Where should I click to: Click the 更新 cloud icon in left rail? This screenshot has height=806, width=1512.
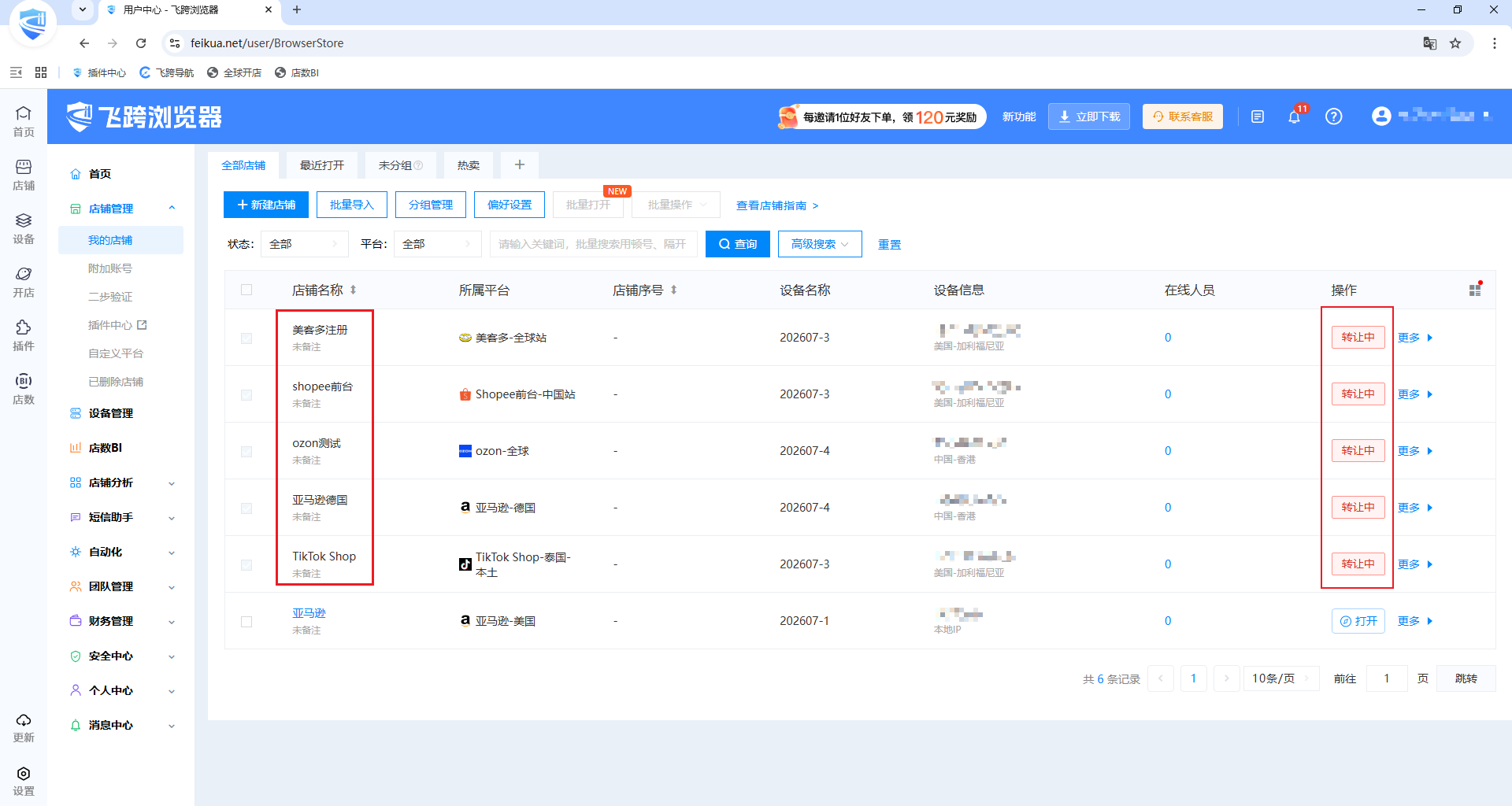[x=24, y=727]
